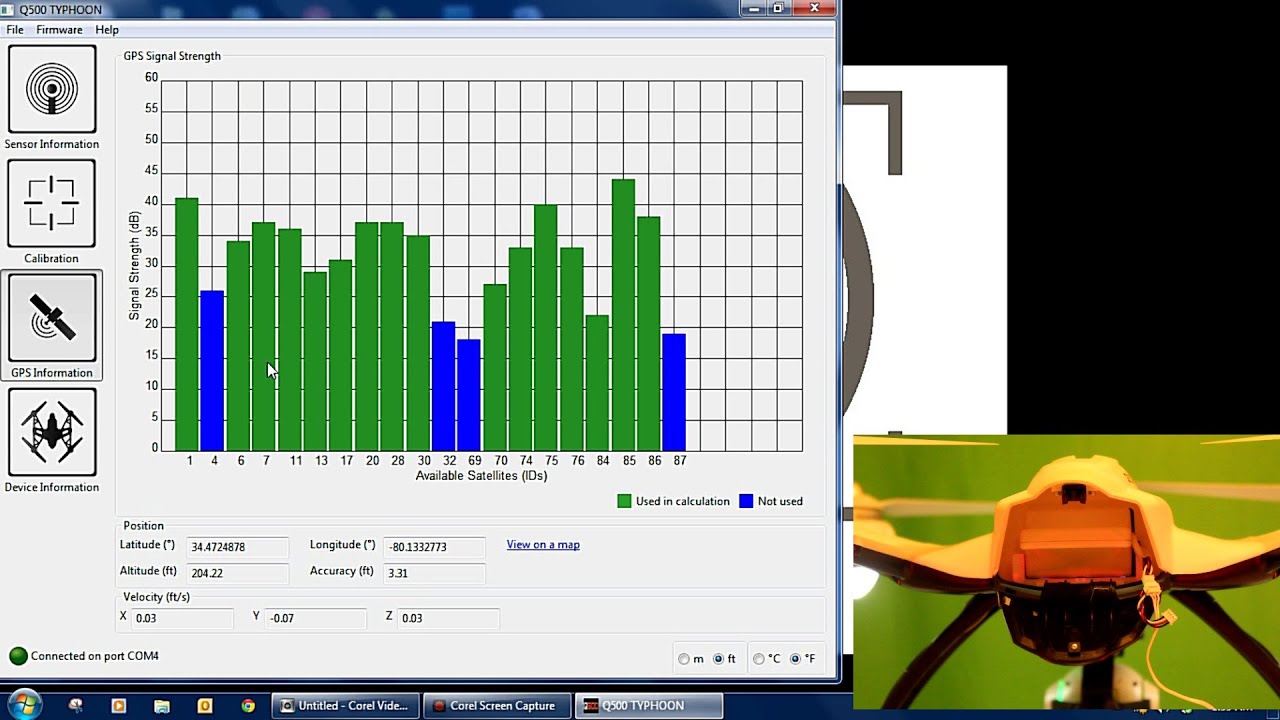Click the Q500 TYPHOON title bar icon

(9, 9)
